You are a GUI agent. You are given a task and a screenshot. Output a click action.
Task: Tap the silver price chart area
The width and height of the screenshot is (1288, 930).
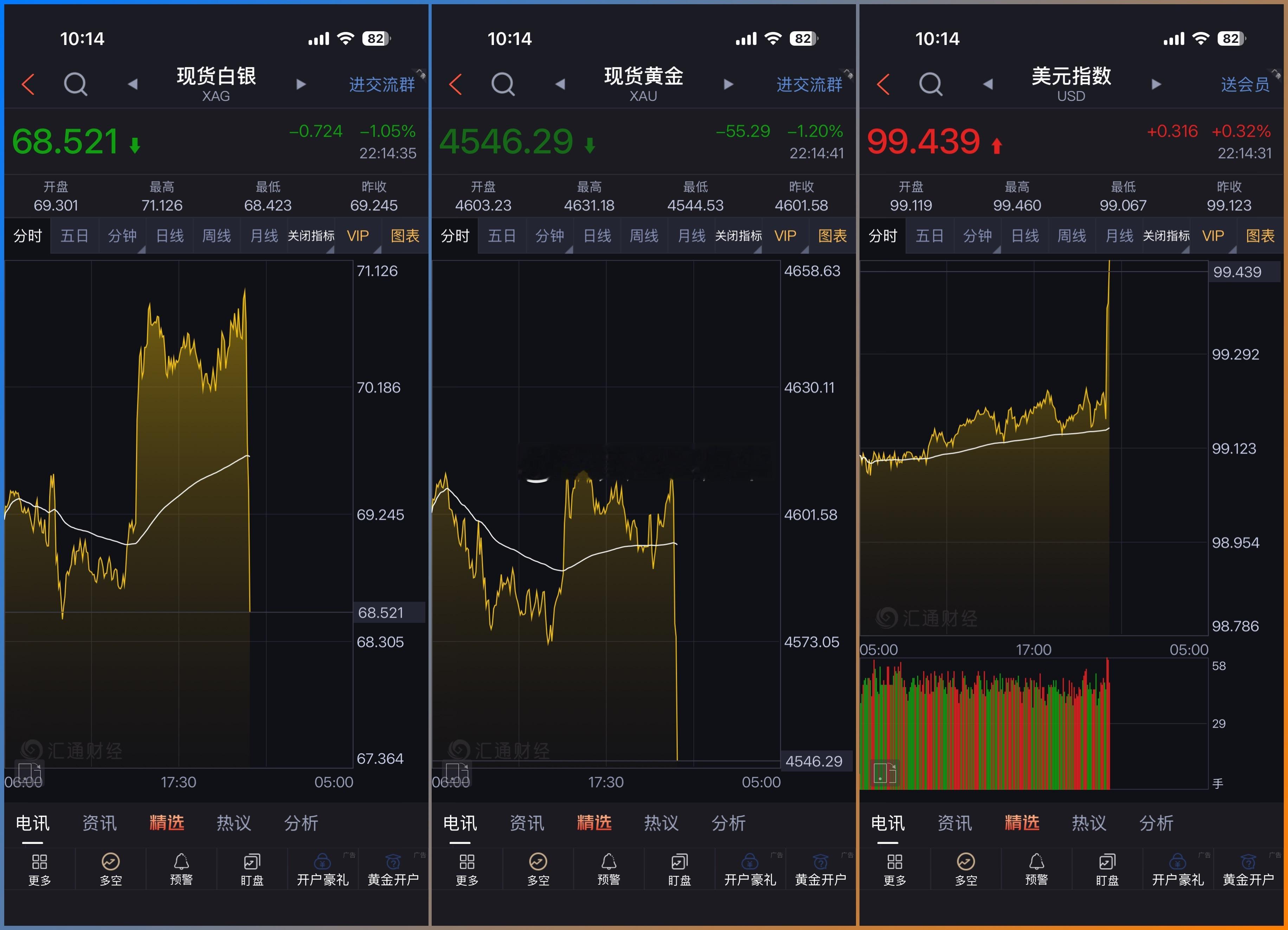coord(179,514)
